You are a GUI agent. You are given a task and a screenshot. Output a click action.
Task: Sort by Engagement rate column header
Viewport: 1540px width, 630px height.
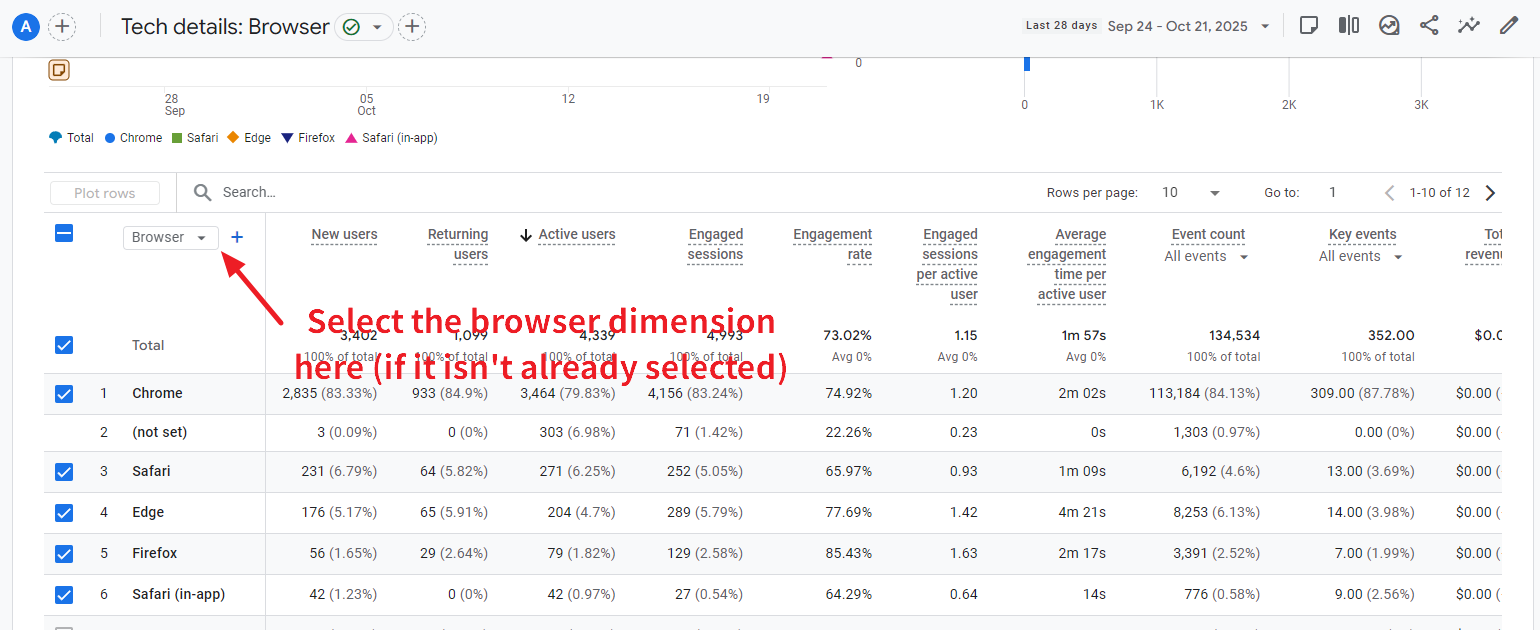832,244
